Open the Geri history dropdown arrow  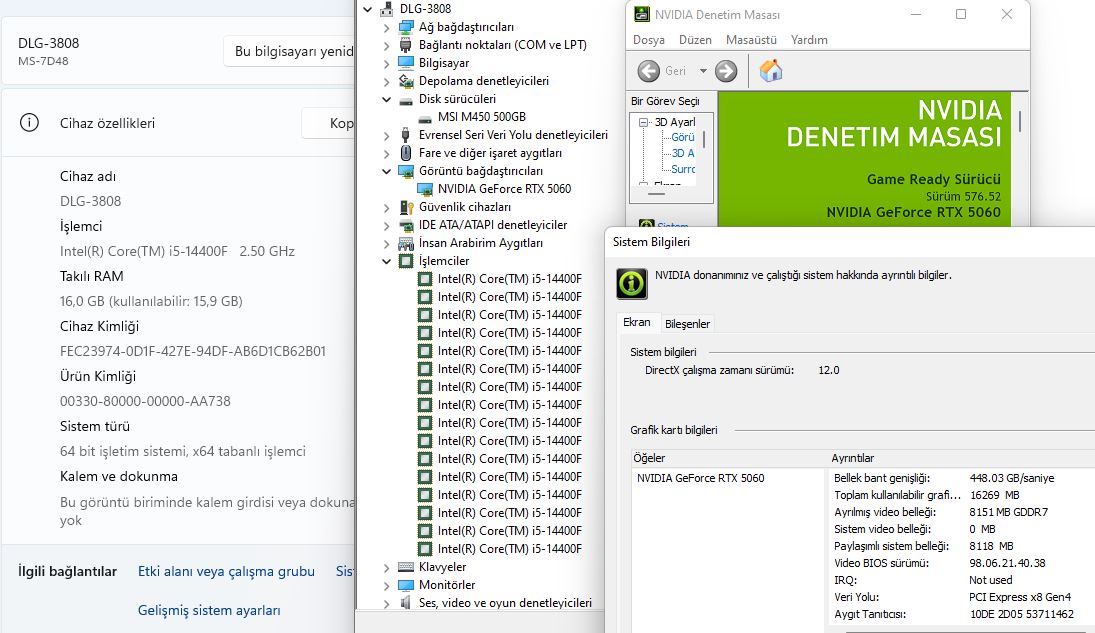703,71
